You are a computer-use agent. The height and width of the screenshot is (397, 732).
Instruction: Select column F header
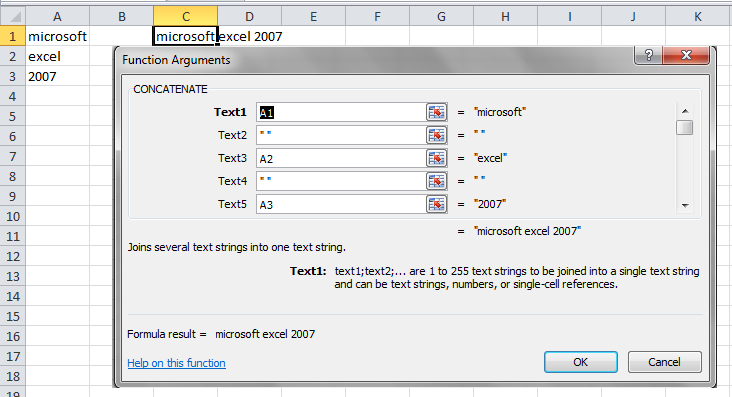(377, 16)
